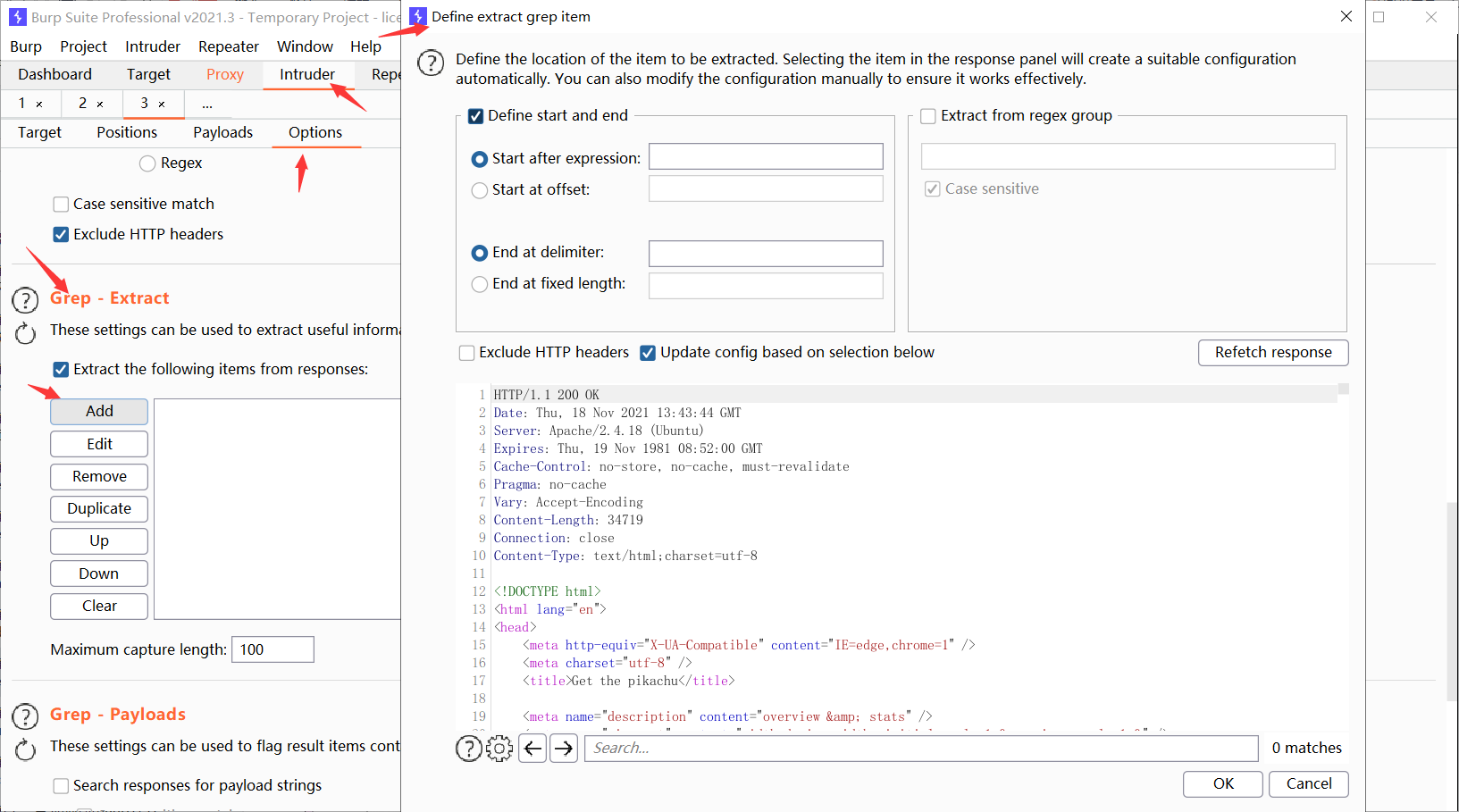Viewport: 1459px width, 812px height.
Task: Open help for the Grep - Payloads section
Action: pos(25,716)
